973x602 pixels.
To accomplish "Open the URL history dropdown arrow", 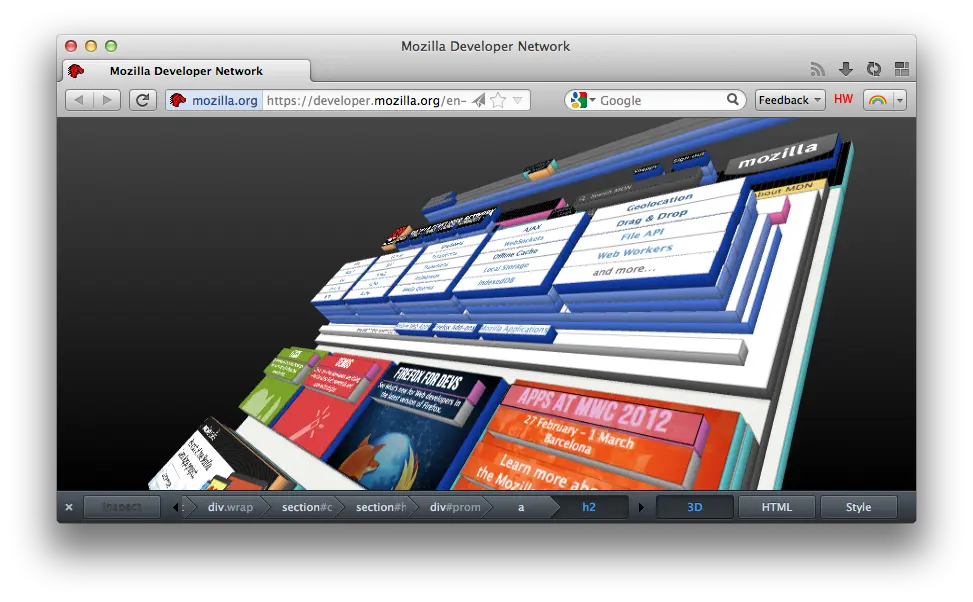I will (x=518, y=100).
